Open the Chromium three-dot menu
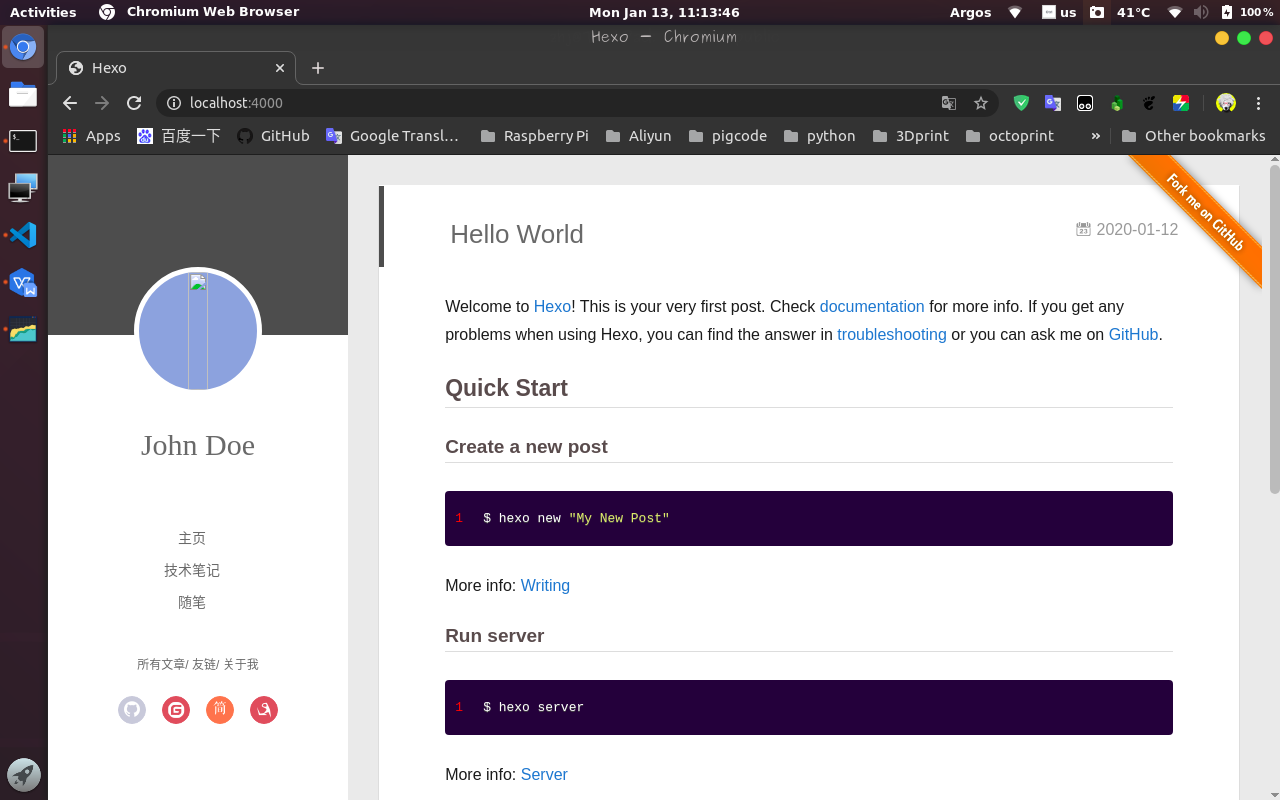 coord(1259,103)
